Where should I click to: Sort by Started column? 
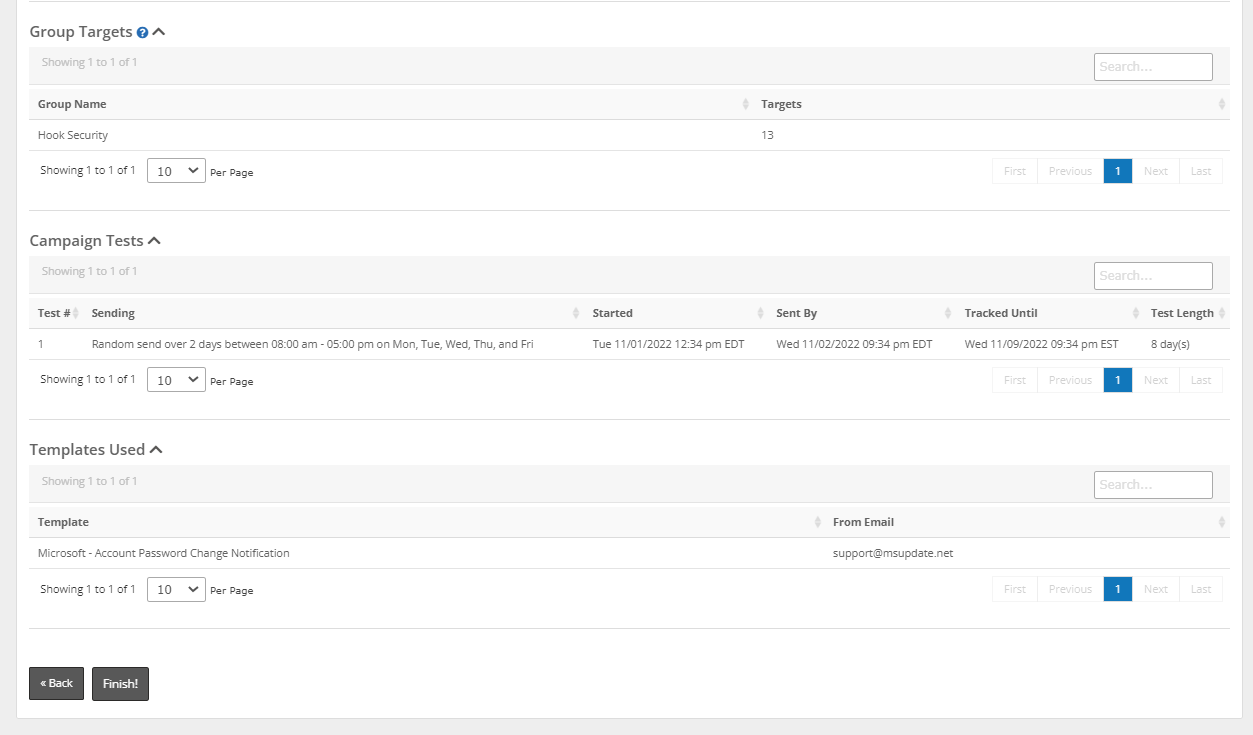[x=676, y=313]
